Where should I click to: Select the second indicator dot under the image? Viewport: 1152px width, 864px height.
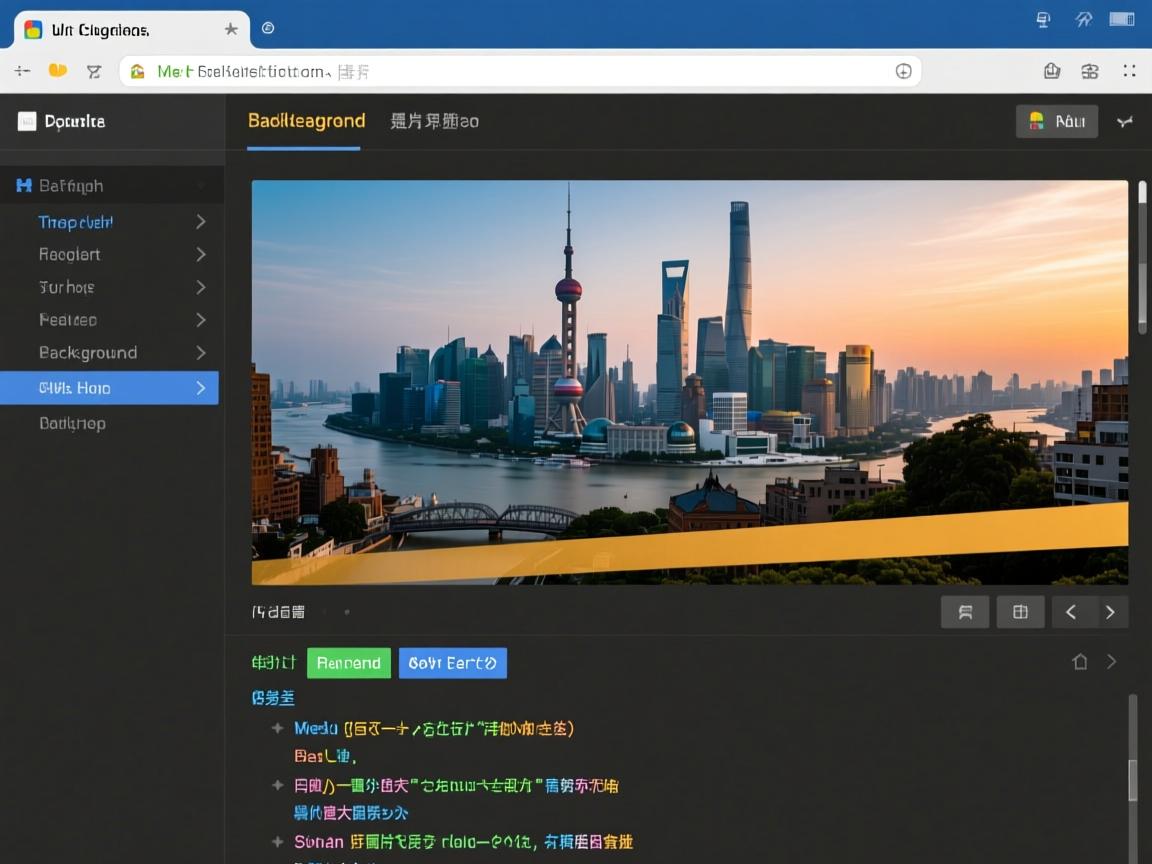[345, 612]
